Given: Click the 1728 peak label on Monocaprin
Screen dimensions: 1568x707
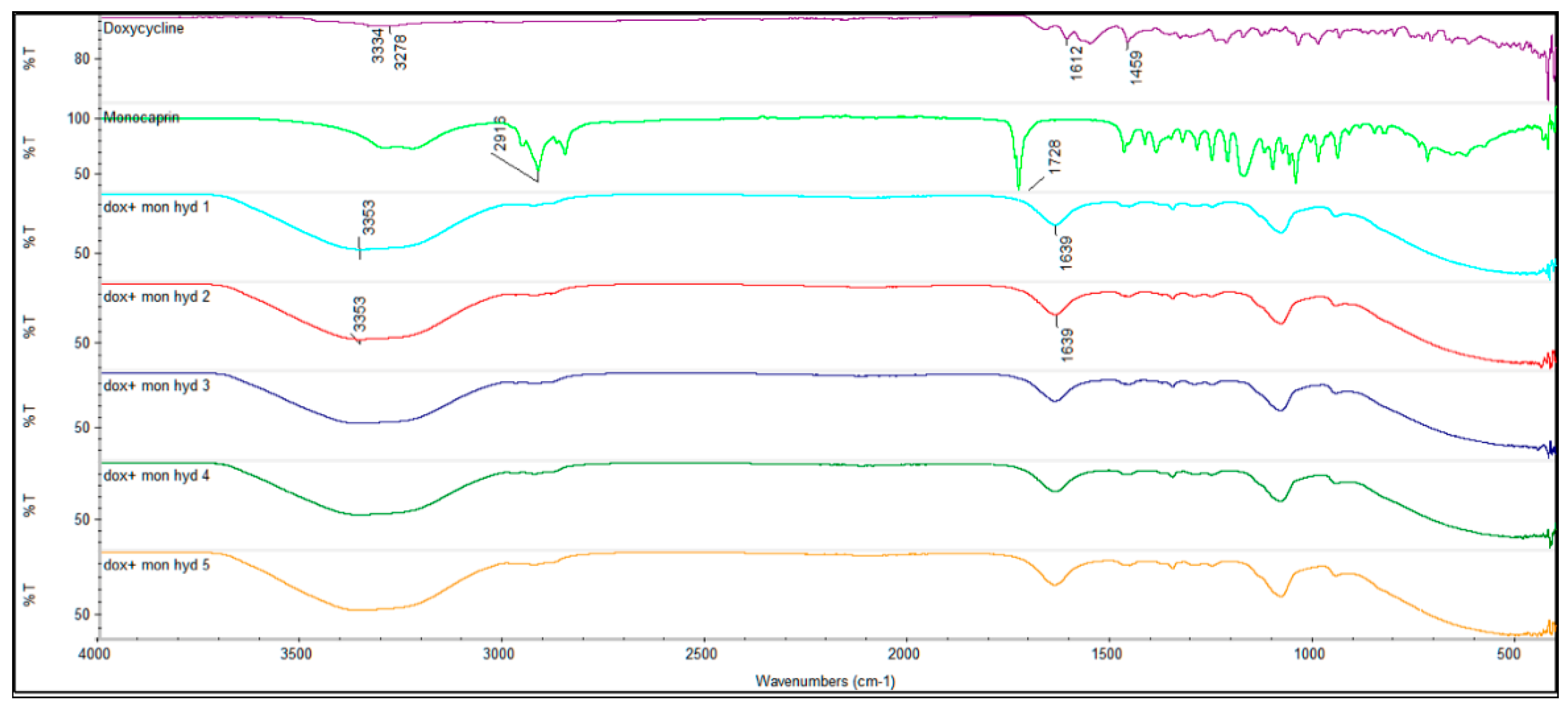Looking at the screenshot, I should 1055,156.
